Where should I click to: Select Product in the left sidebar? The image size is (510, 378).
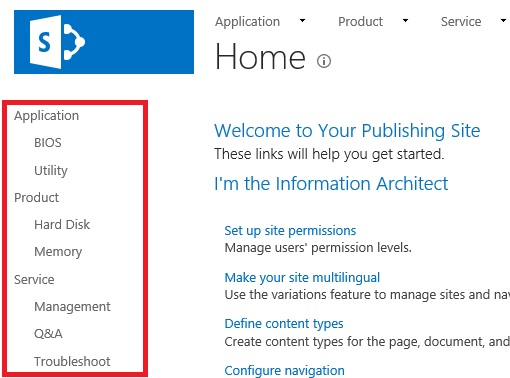point(36,198)
